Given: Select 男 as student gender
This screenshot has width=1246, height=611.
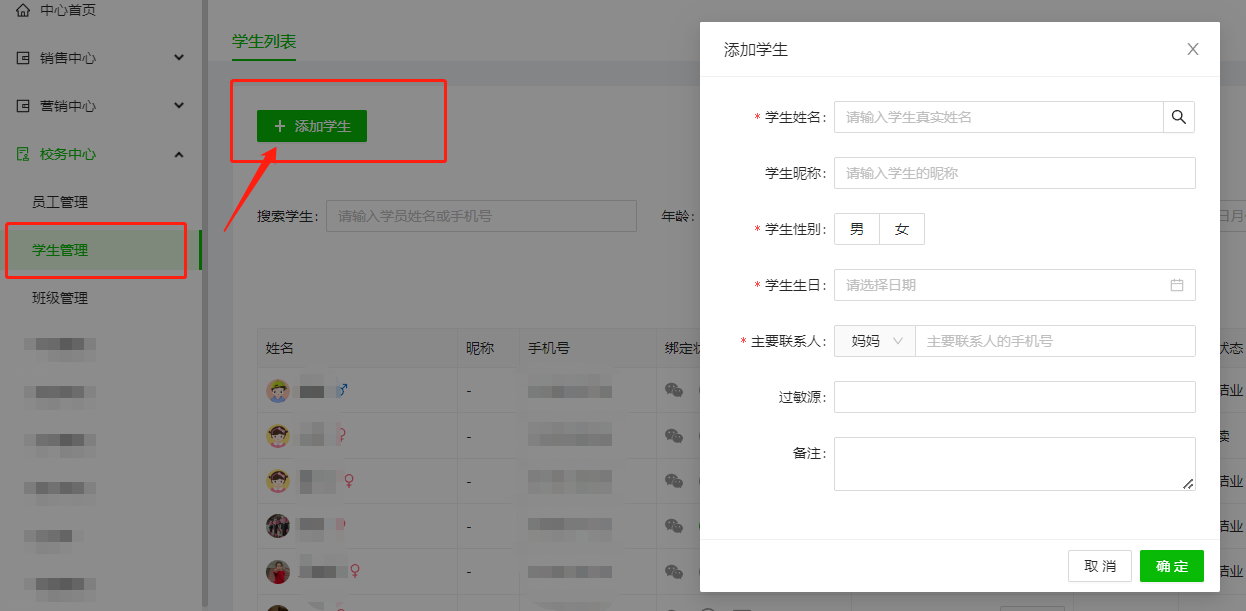Looking at the screenshot, I should (857, 229).
